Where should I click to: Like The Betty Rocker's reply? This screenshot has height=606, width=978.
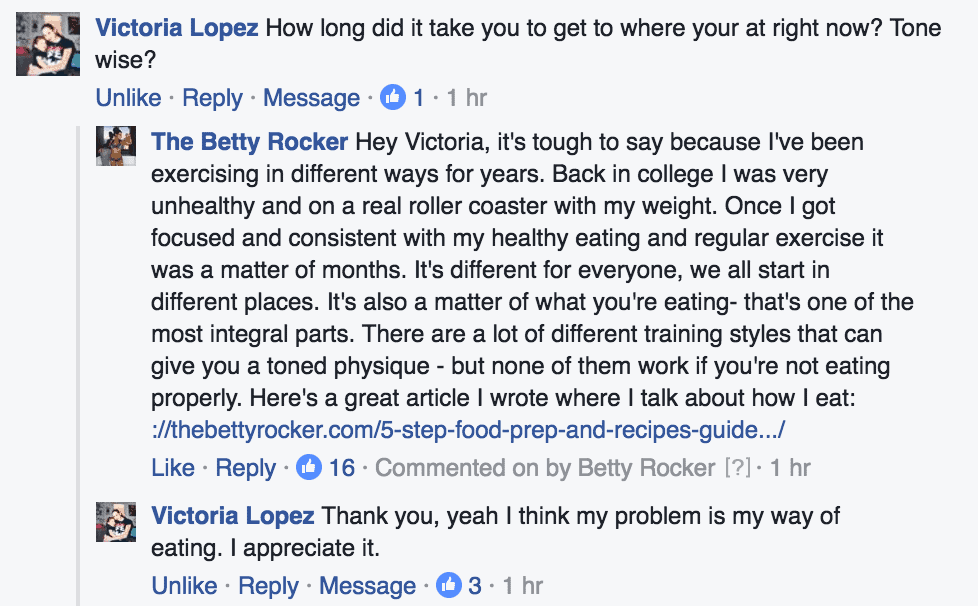[x=173, y=468]
